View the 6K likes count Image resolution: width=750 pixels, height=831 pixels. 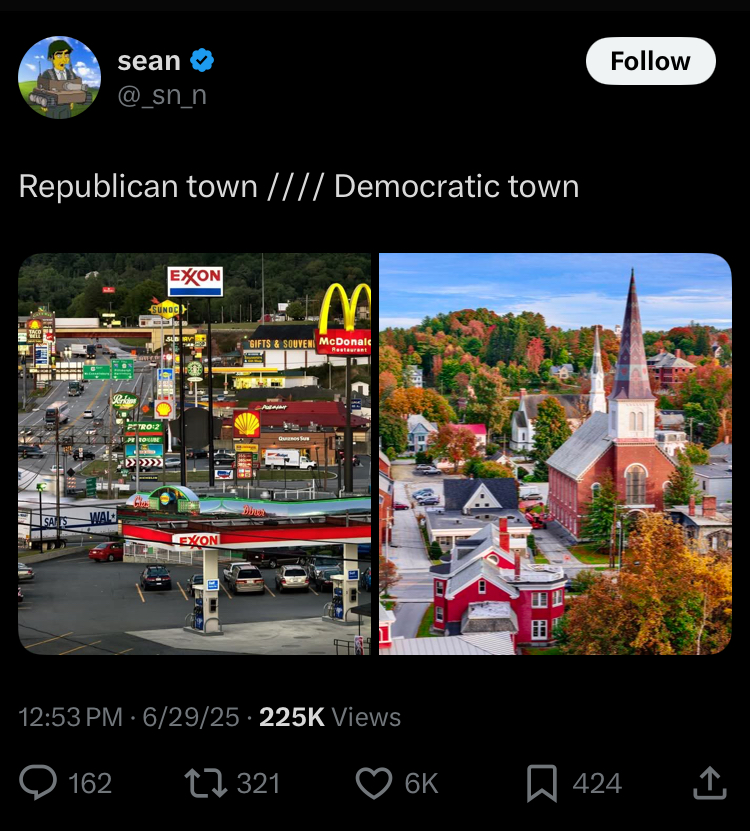[421, 783]
